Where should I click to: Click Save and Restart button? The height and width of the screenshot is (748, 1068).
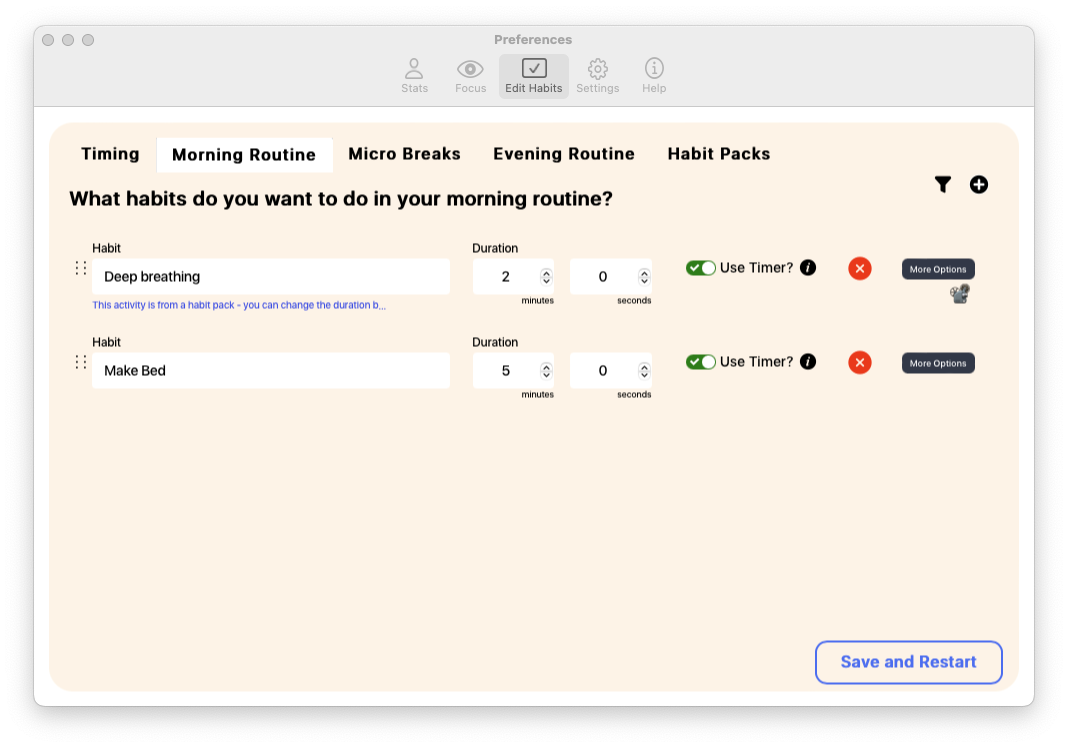tap(909, 662)
